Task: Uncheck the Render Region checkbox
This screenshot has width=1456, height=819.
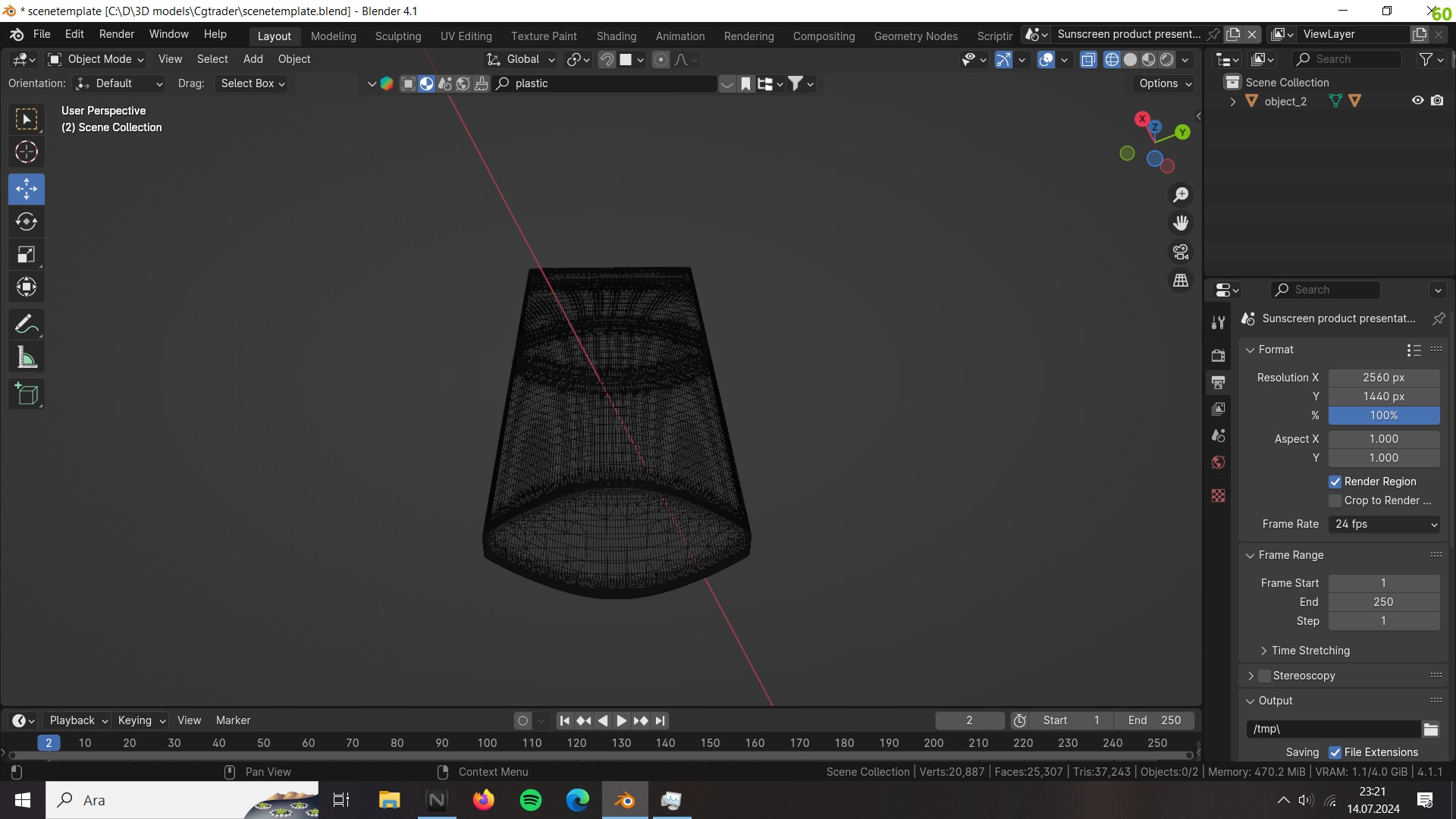Action: (x=1335, y=482)
